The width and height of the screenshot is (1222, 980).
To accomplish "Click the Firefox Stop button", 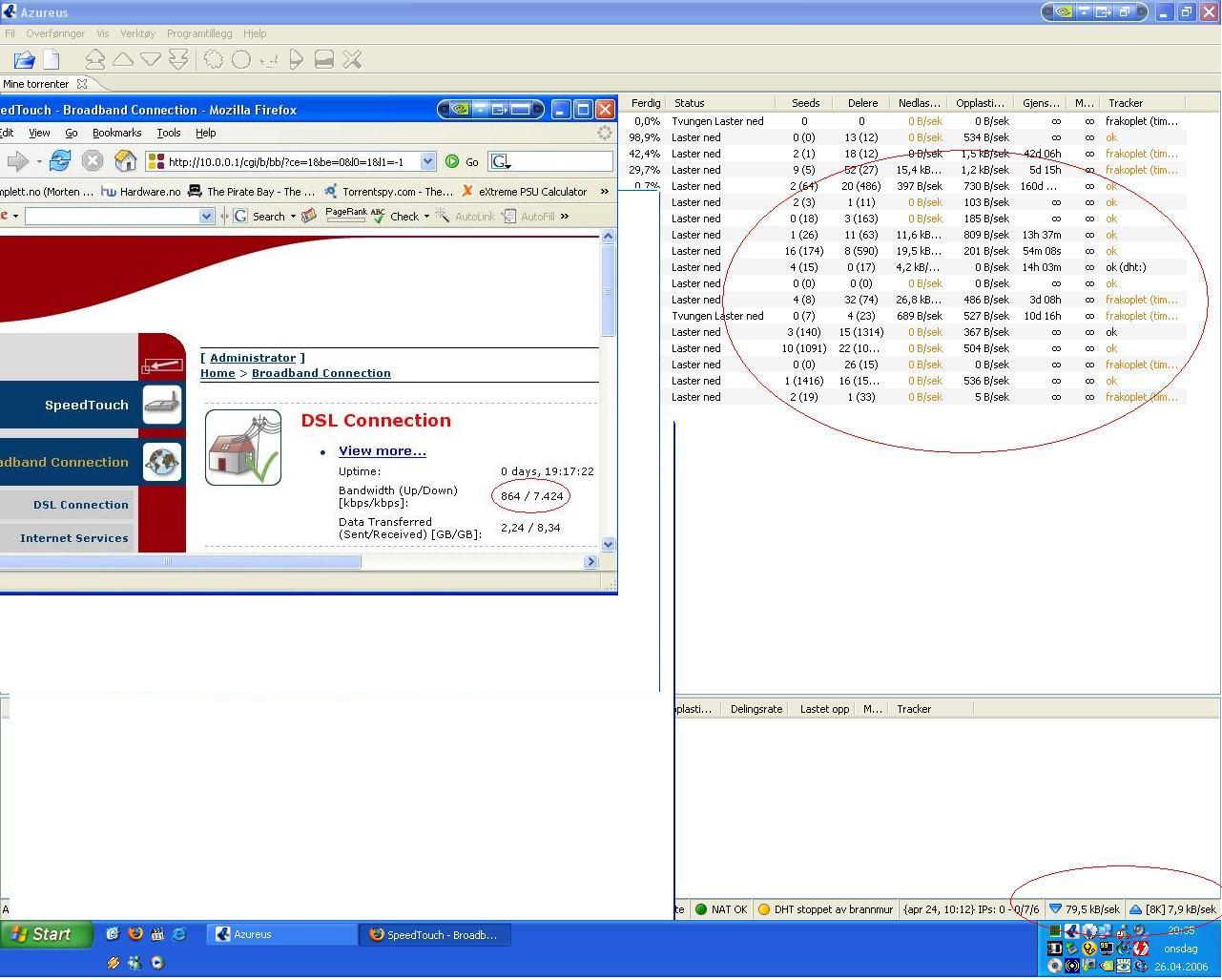I will [x=93, y=161].
